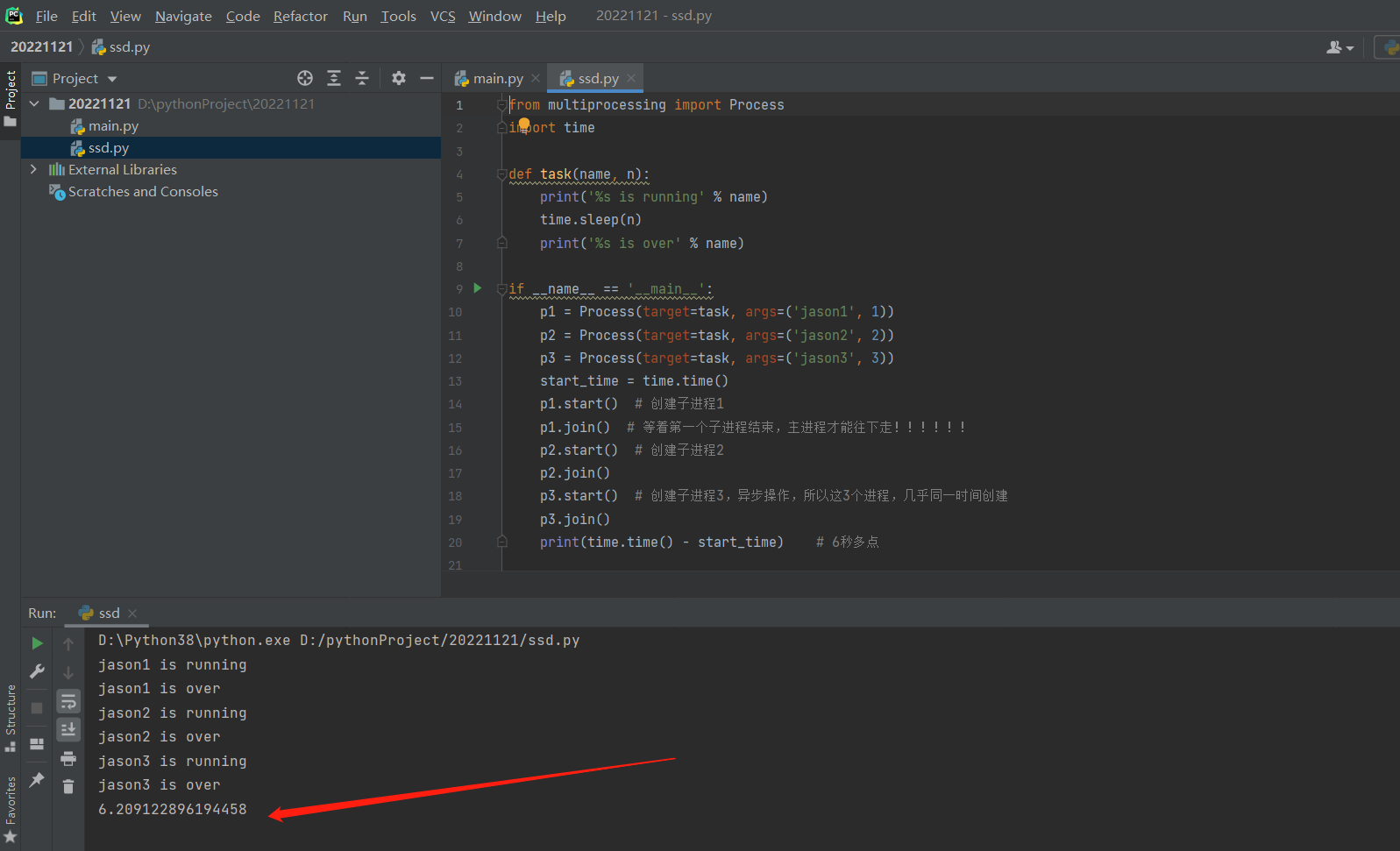Print the console output
This screenshot has height=851, width=1400.
[68, 758]
